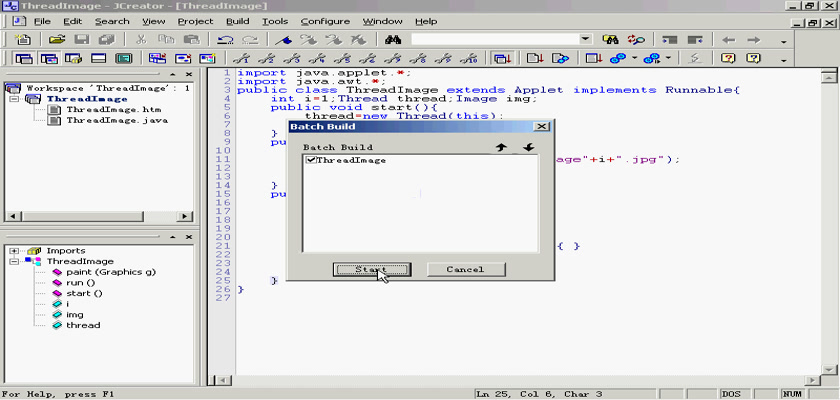Select ThreadImage.java in workspace tree
This screenshot has height=400, width=840.
[117, 120]
